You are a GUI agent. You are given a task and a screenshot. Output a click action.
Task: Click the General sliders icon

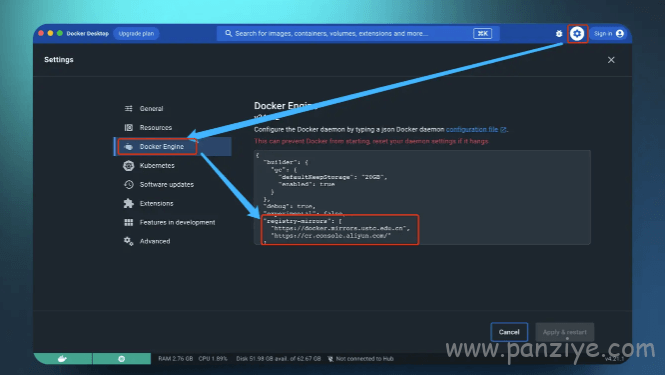[129, 109]
